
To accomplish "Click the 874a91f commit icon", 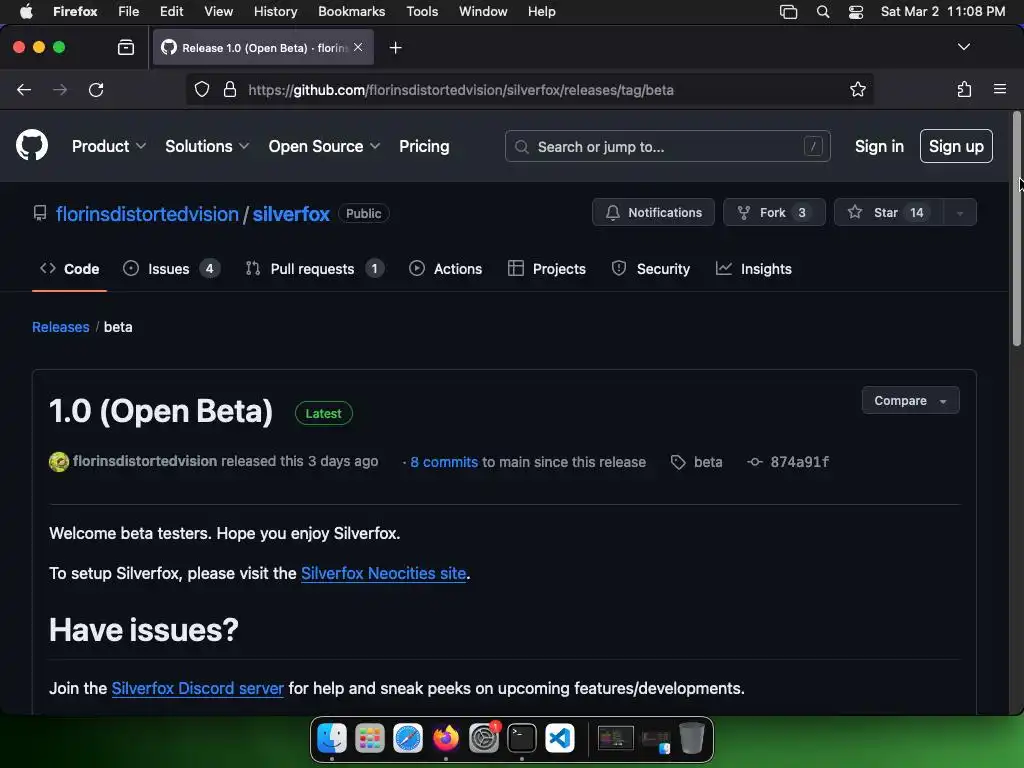I will pos(755,462).
